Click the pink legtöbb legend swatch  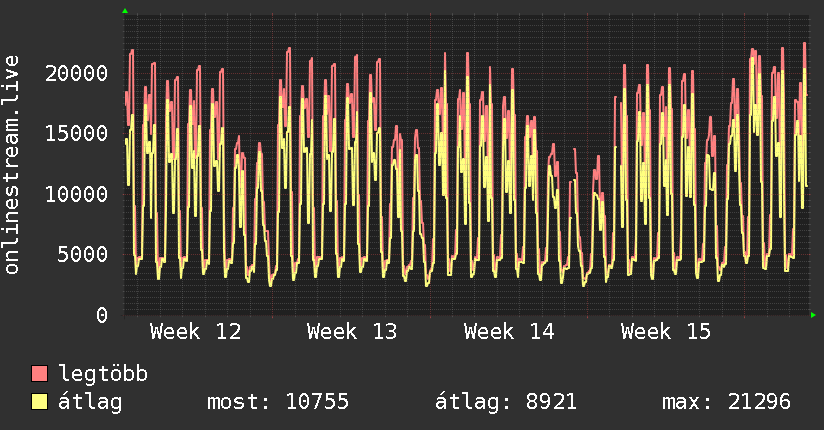click(39, 373)
